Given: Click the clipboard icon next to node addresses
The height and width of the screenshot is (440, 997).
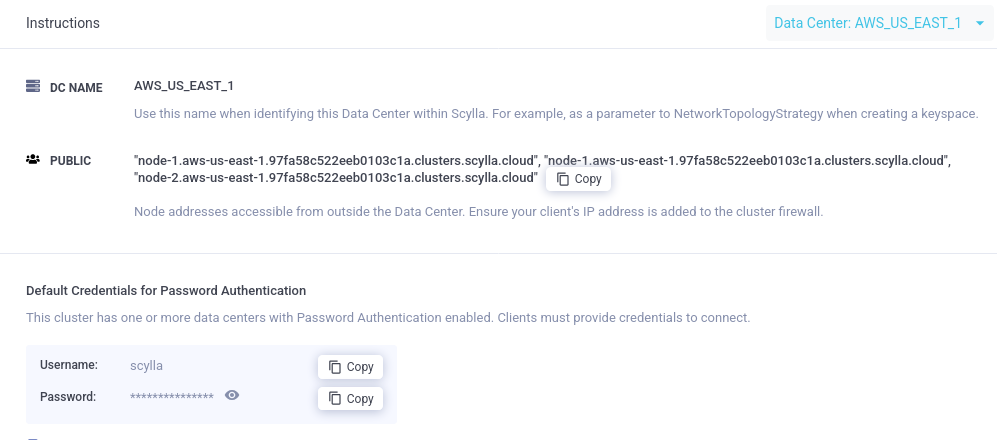Looking at the screenshot, I should 563,179.
